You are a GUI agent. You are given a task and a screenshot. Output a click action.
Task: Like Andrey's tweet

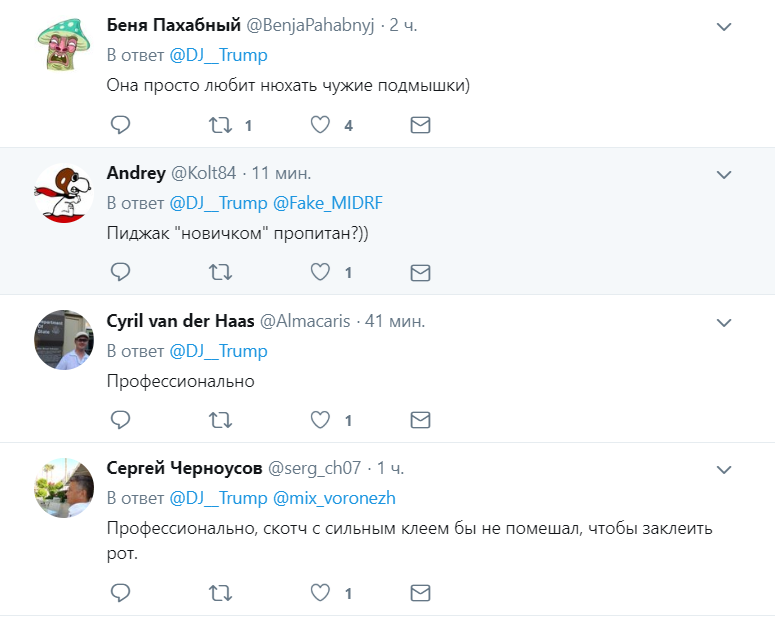pyautogui.click(x=320, y=272)
